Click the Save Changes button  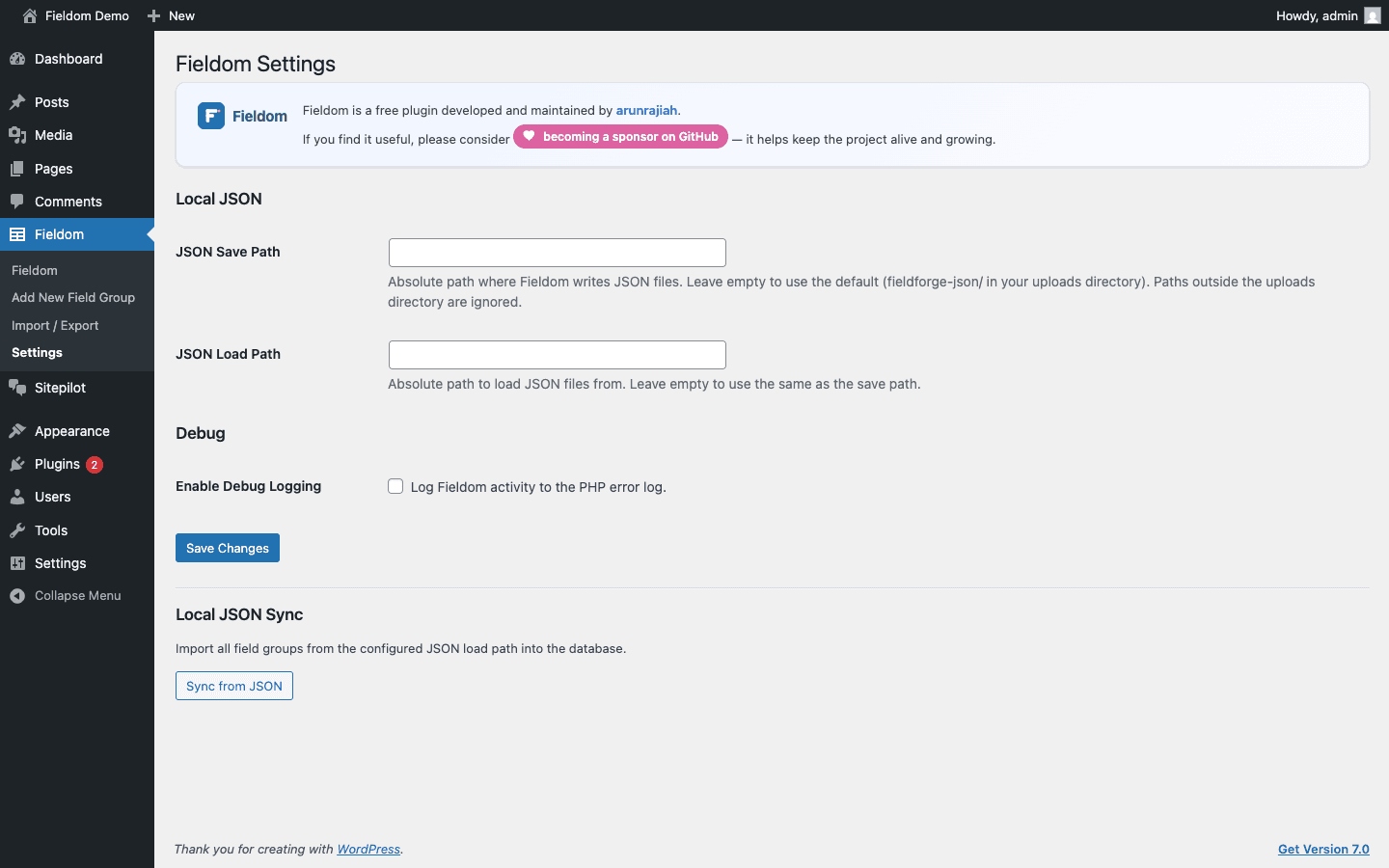[228, 548]
